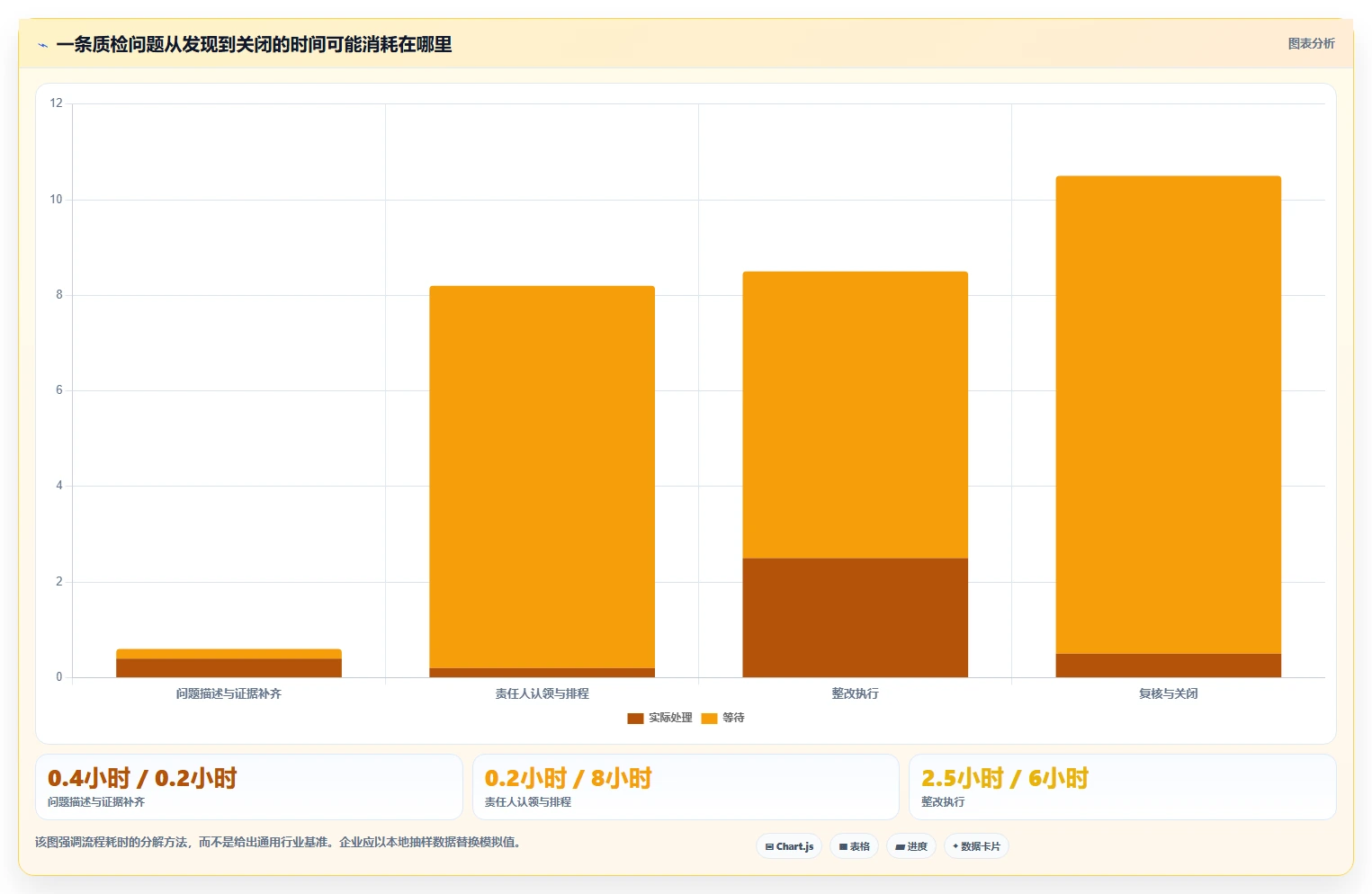Open the 0.4小时 / 0.2小时 data card
This screenshot has width=1372, height=894.
click(x=249, y=787)
